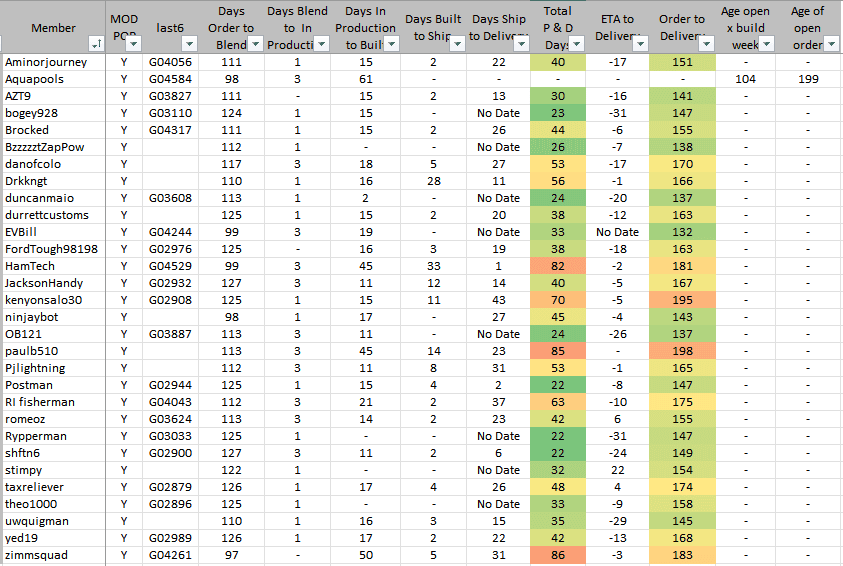This screenshot has height=566, width=843.
Task: Click the 199 Age of open order cell
Action: point(808,79)
